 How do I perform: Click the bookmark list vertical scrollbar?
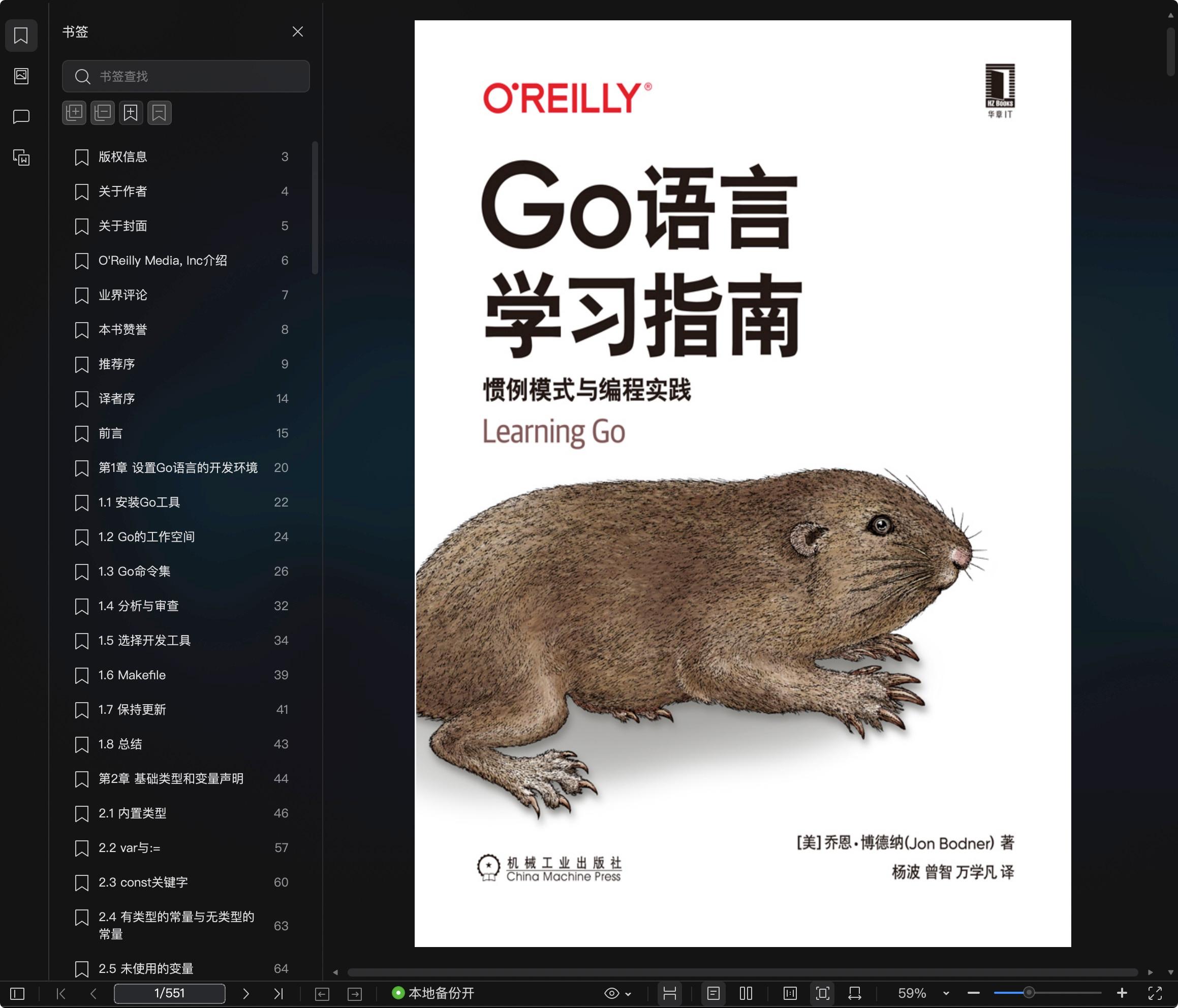(315, 208)
